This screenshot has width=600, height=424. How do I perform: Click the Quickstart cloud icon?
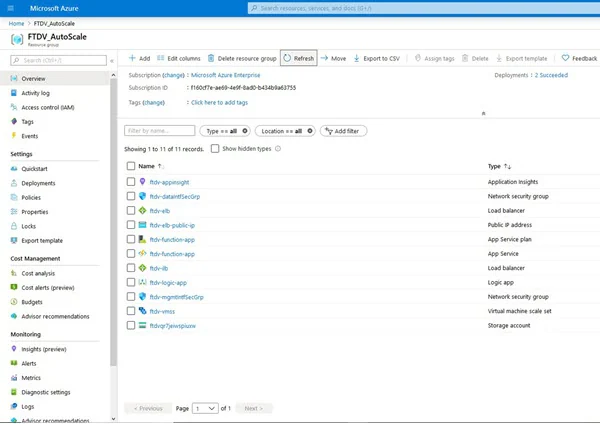click(x=14, y=169)
